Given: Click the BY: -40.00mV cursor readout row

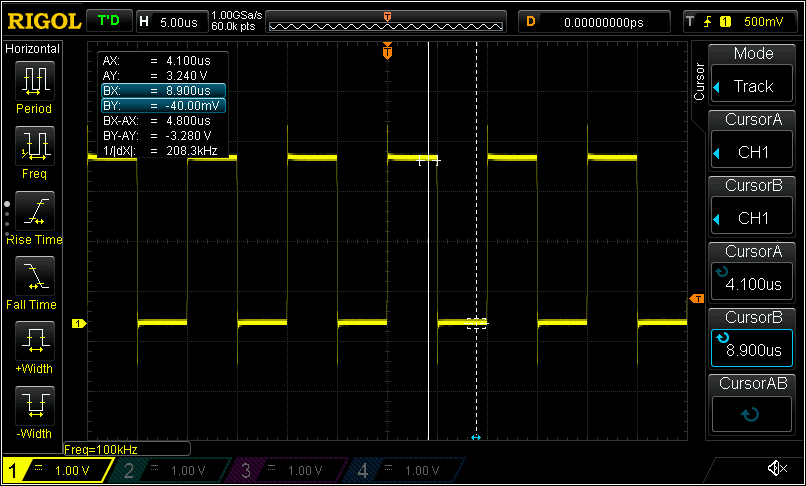Looking at the screenshot, I should (x=163, y=105).
